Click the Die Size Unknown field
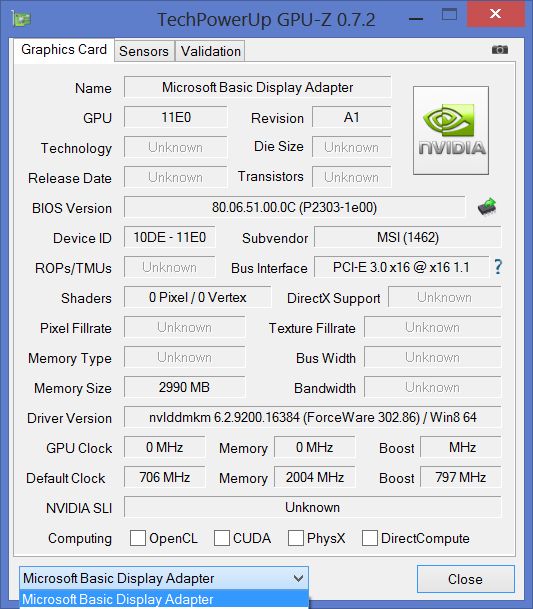This screenshot has height=609, width=533. coord(352,147)
